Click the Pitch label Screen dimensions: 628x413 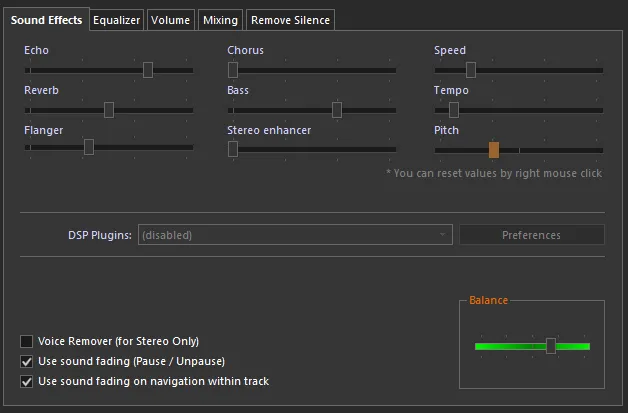click(446, 130)
